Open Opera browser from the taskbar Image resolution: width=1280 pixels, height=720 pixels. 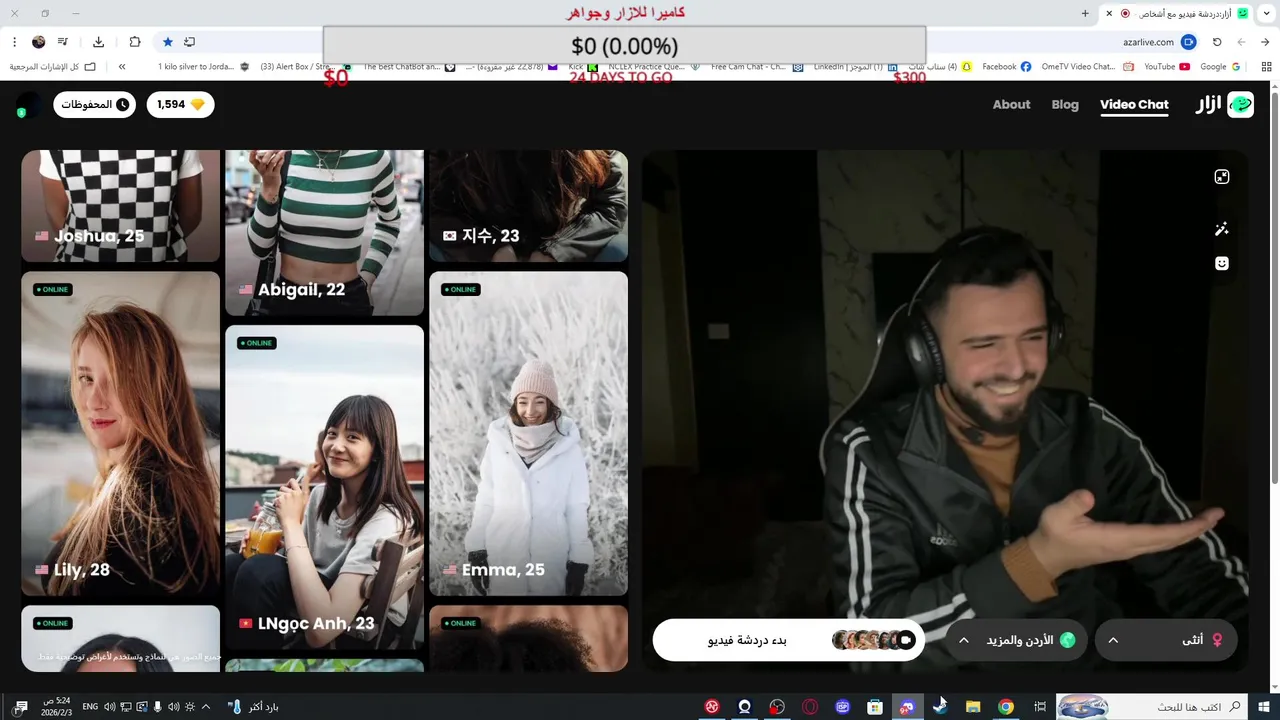810,707
